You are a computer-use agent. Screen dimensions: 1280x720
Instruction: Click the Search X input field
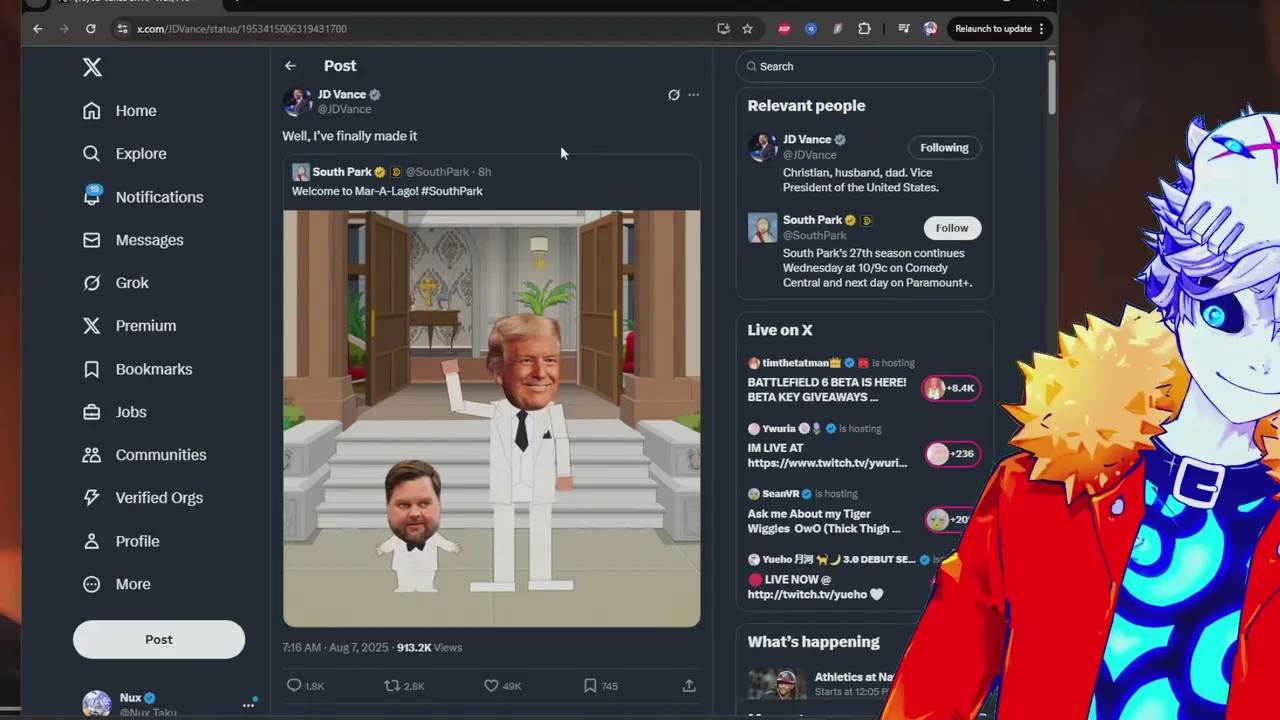[x=865, y=67]
